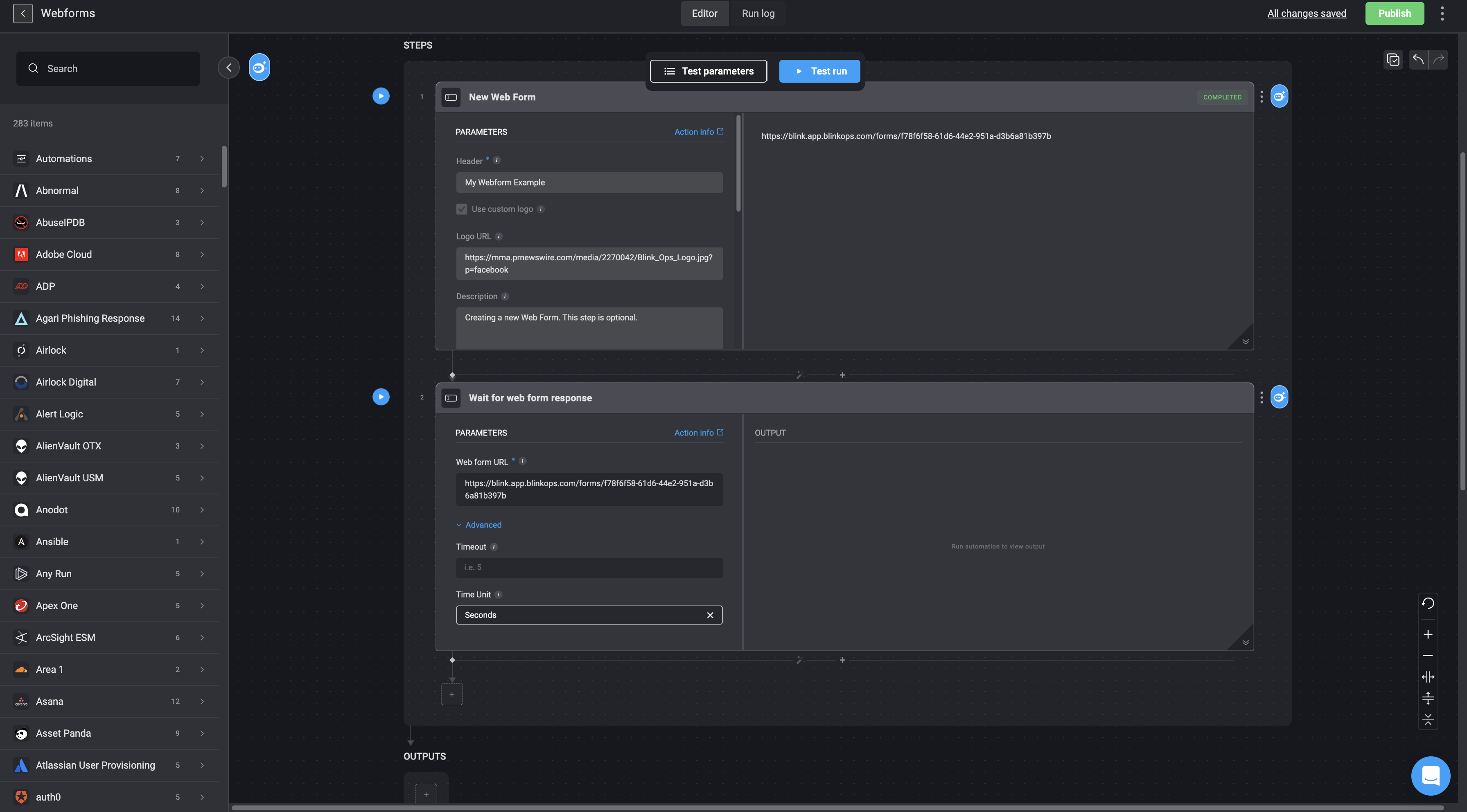Click the Description text area

pos(589,328)
